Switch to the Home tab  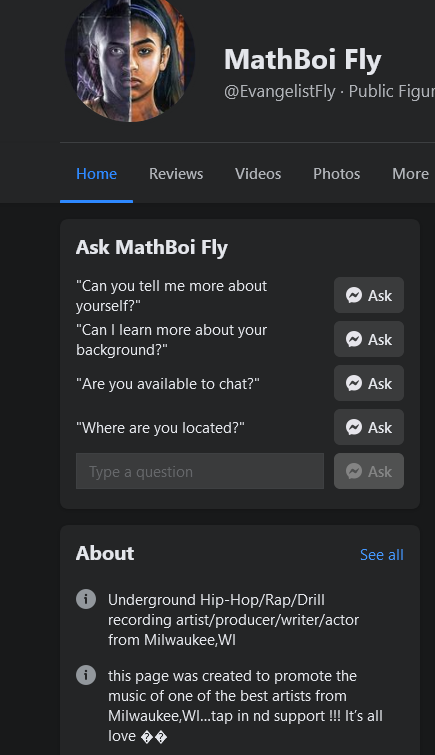click(x=96, y=174)
